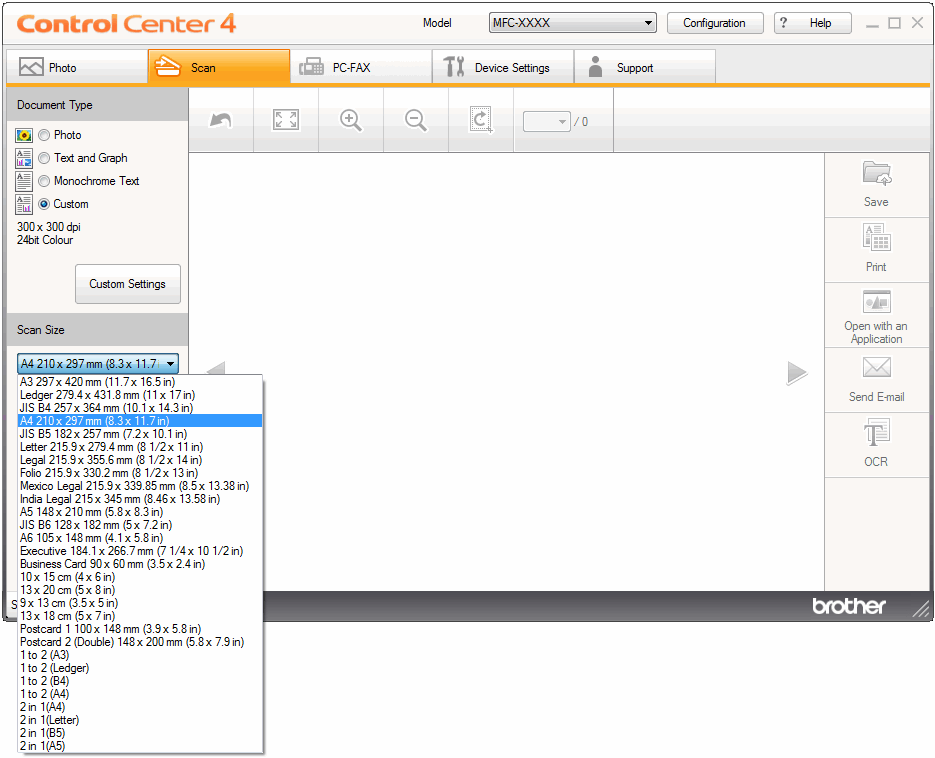Click the Send E-mail envelope icon
Screen dimensions: 935x758
click(x=877, y=367)
